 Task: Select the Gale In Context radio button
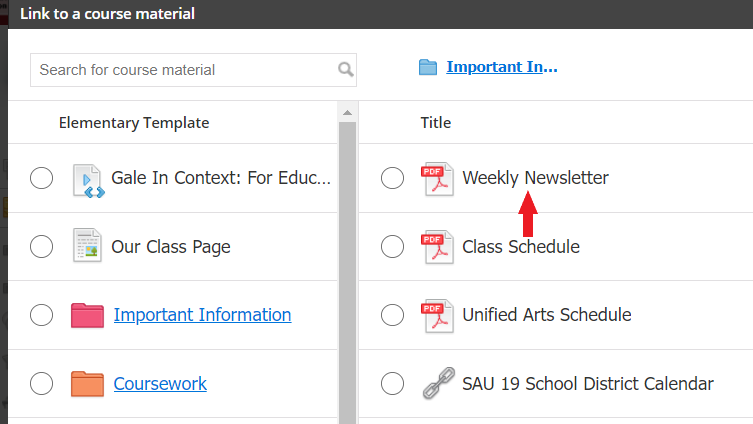pos(41,178)
